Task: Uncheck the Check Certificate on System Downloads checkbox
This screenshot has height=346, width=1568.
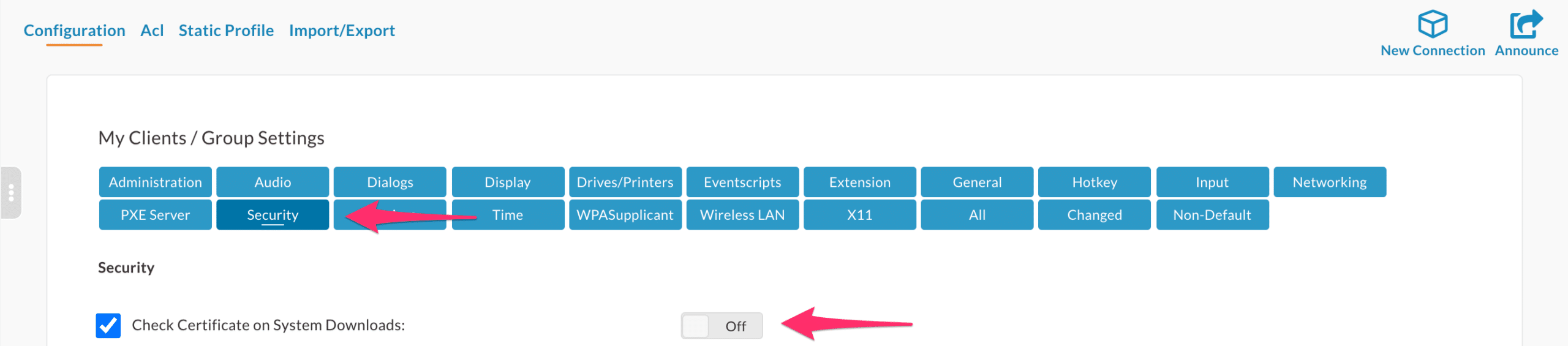Action: (x=108, y=325)
